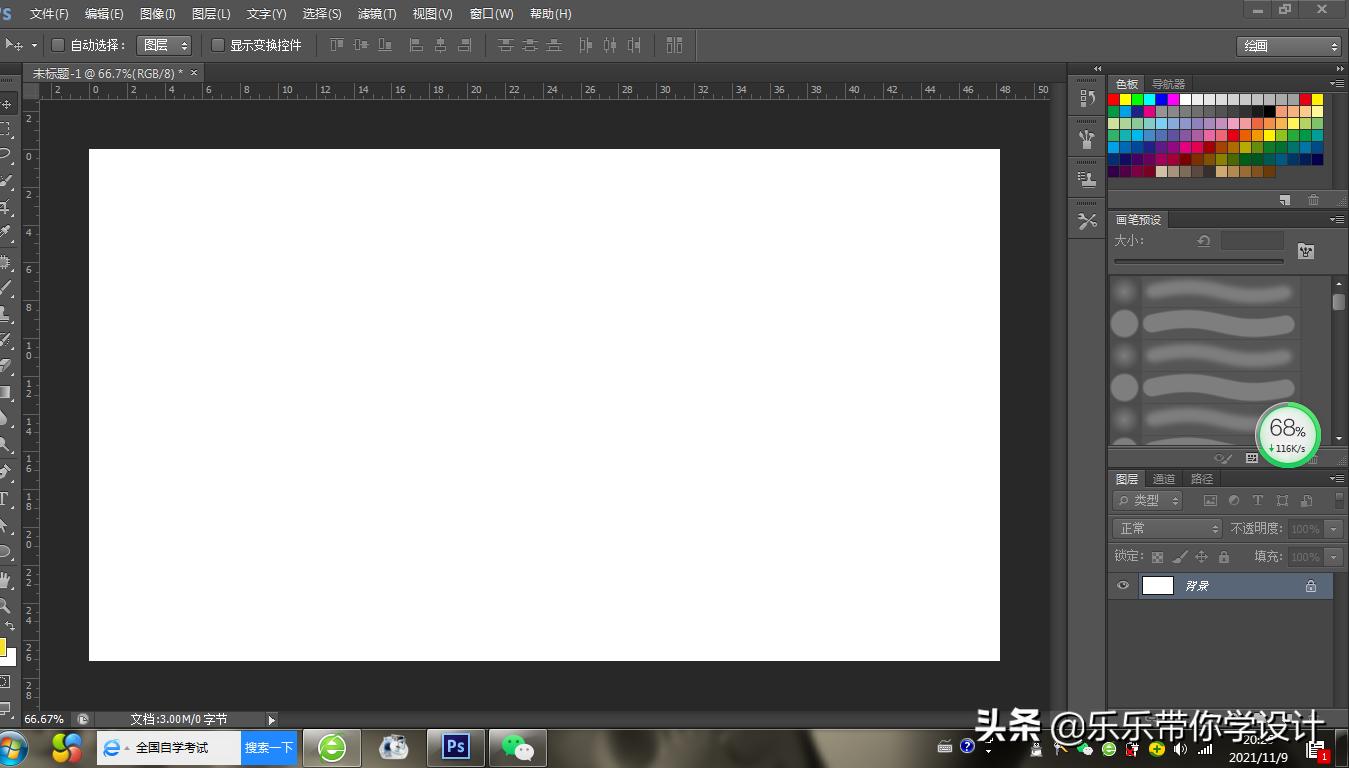The height and width of the screenshot is (768, 1349).
Task: Expand the 绘画 workspace dropdown
Action: 1288,46
